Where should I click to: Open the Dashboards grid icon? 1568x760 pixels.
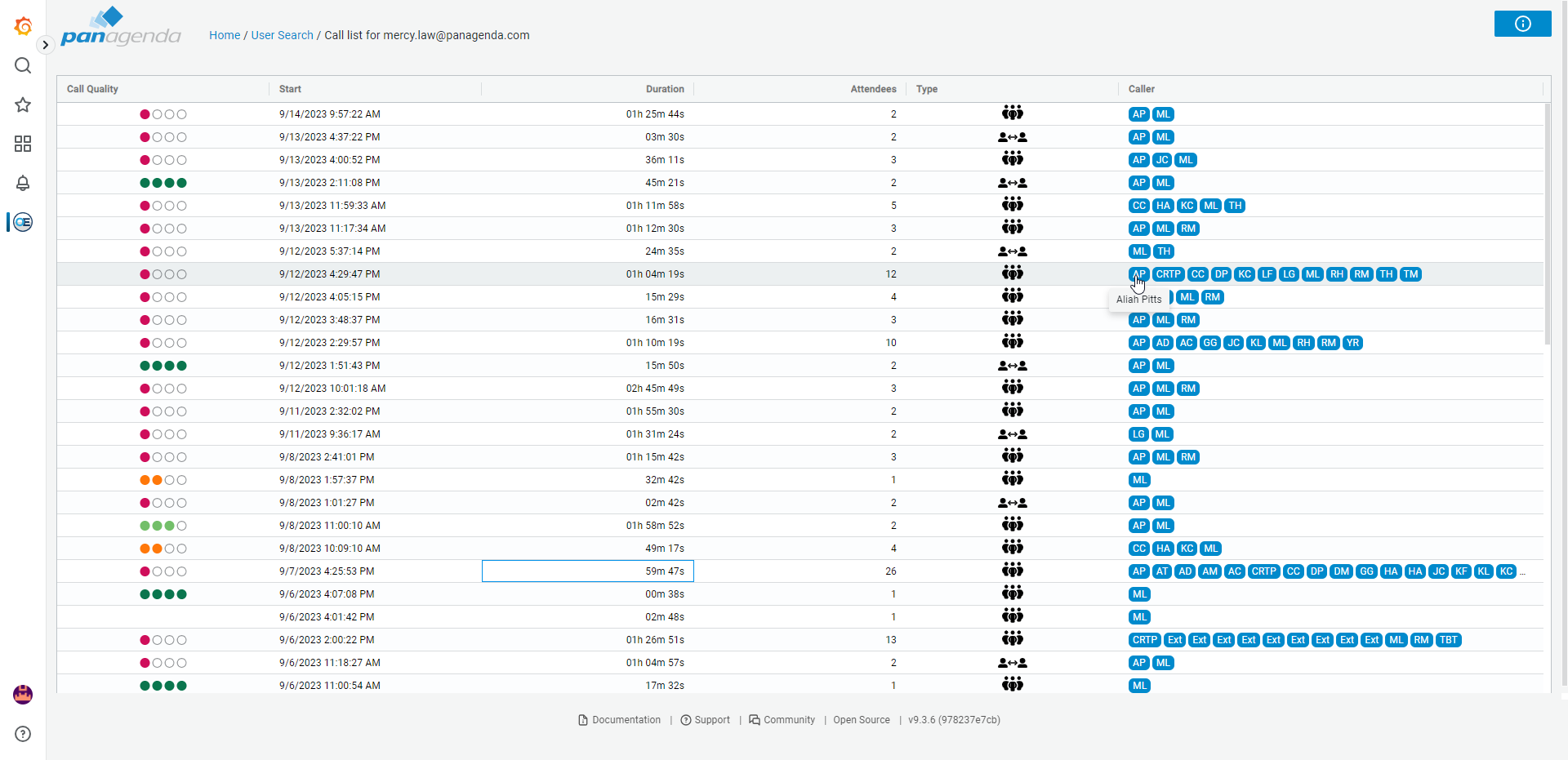pos(23,144)
